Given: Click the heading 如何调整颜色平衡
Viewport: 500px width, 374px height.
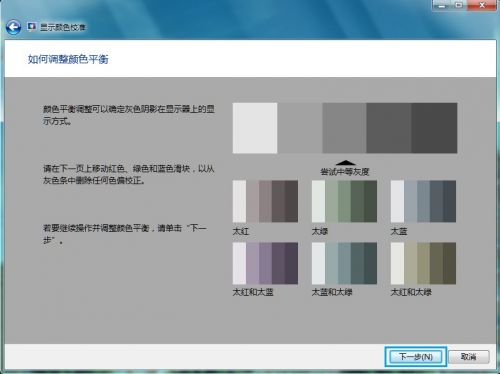Looking at the screenshot, I should (x=68, y=59).
